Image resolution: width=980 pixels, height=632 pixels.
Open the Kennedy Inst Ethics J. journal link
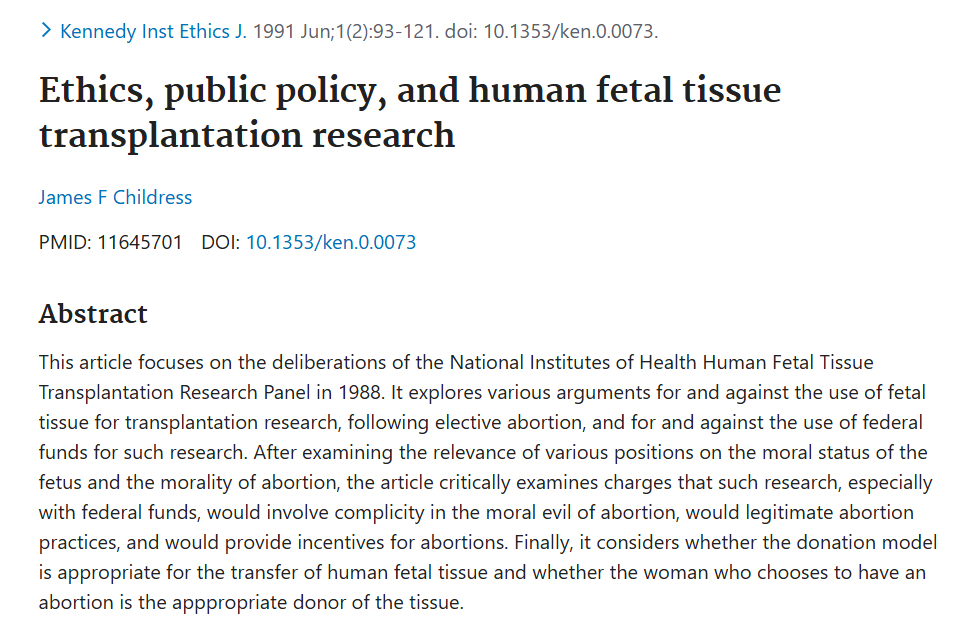coord(153,31)
